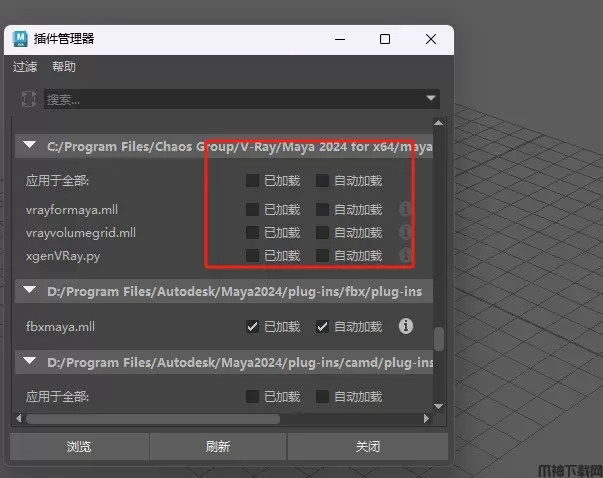Uncheck 已加载 for fbxmaya.mll
The height and width of the screenshot is (478, 603).
click(253, 326)
